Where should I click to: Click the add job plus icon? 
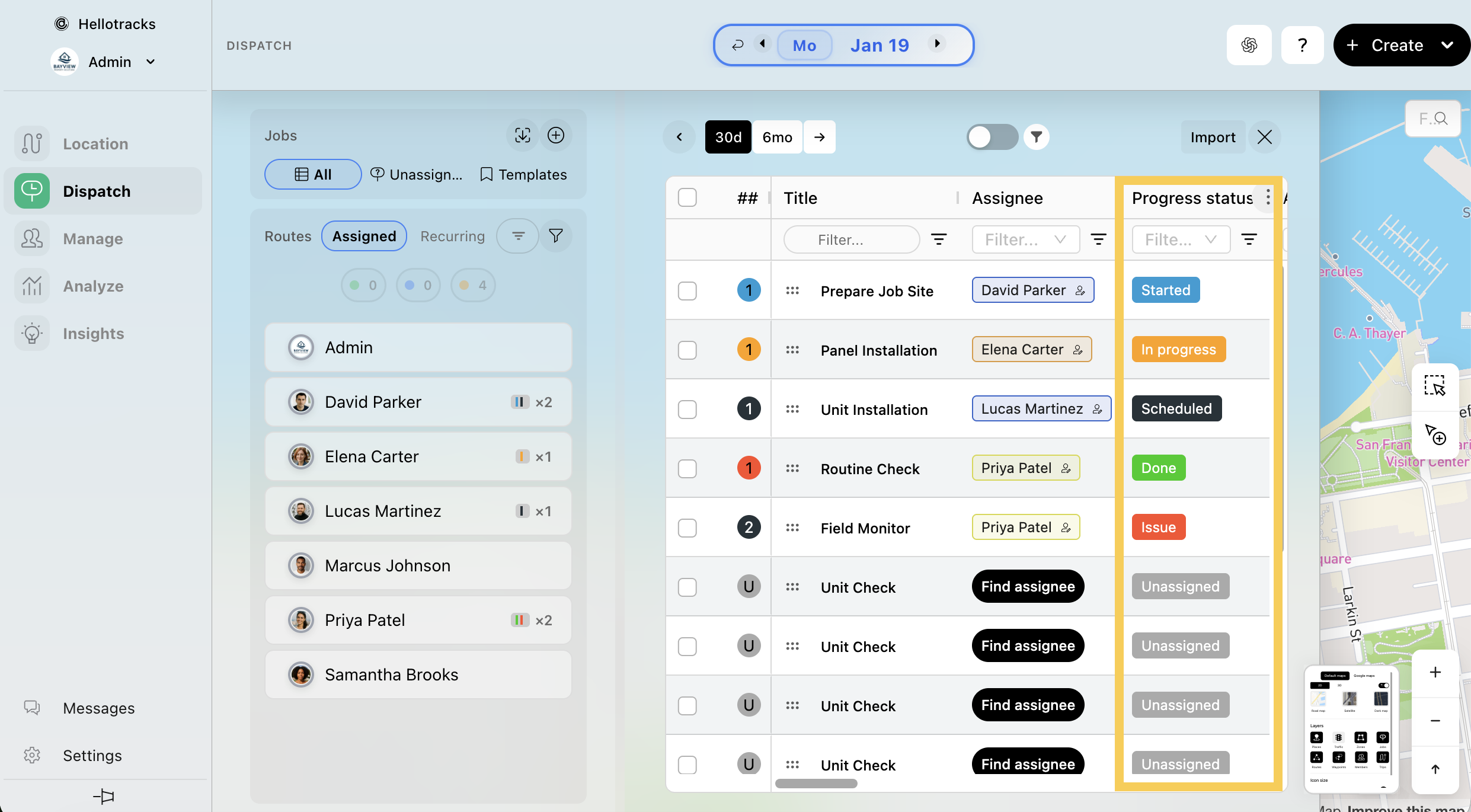tap(555, 136)
